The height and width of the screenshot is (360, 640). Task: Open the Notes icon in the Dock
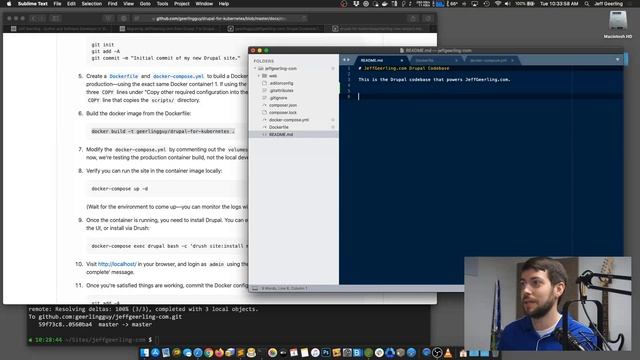point(304,353)
